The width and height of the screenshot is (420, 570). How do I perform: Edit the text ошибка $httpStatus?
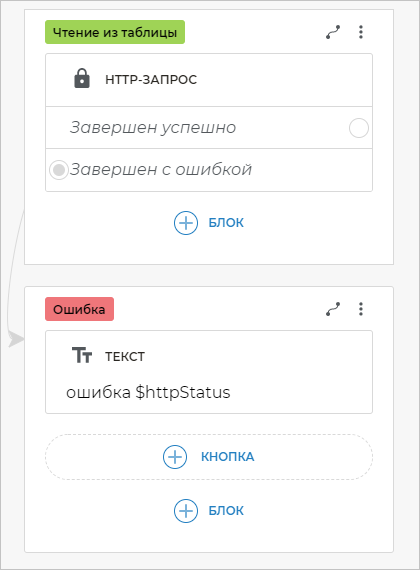click(x=148, y=393)
